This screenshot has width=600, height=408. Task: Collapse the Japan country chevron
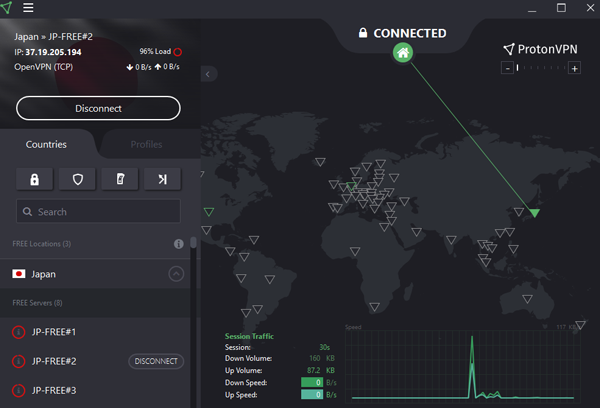pos(176,274)
